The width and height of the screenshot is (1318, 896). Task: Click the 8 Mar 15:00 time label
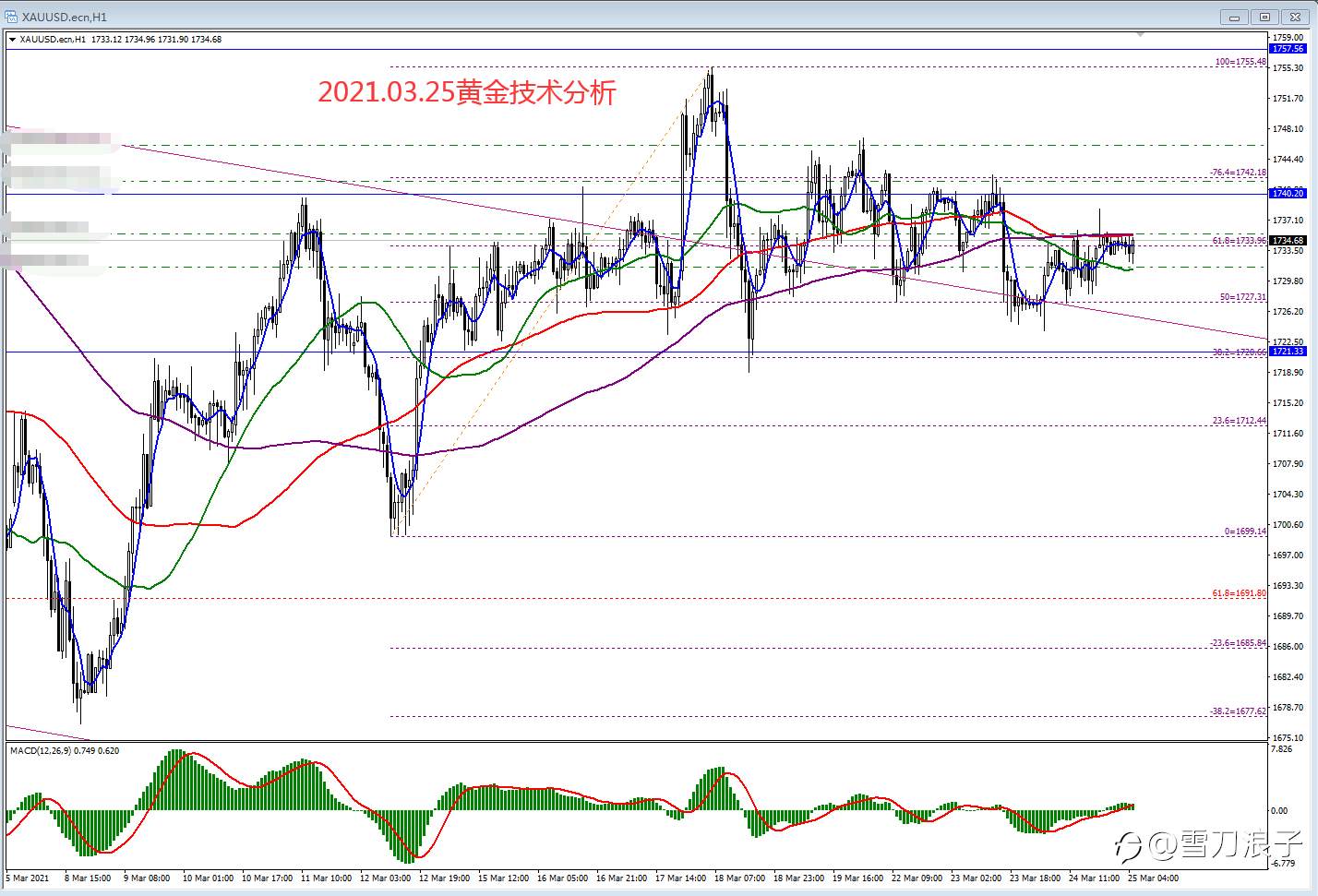[x=88, y=878]
